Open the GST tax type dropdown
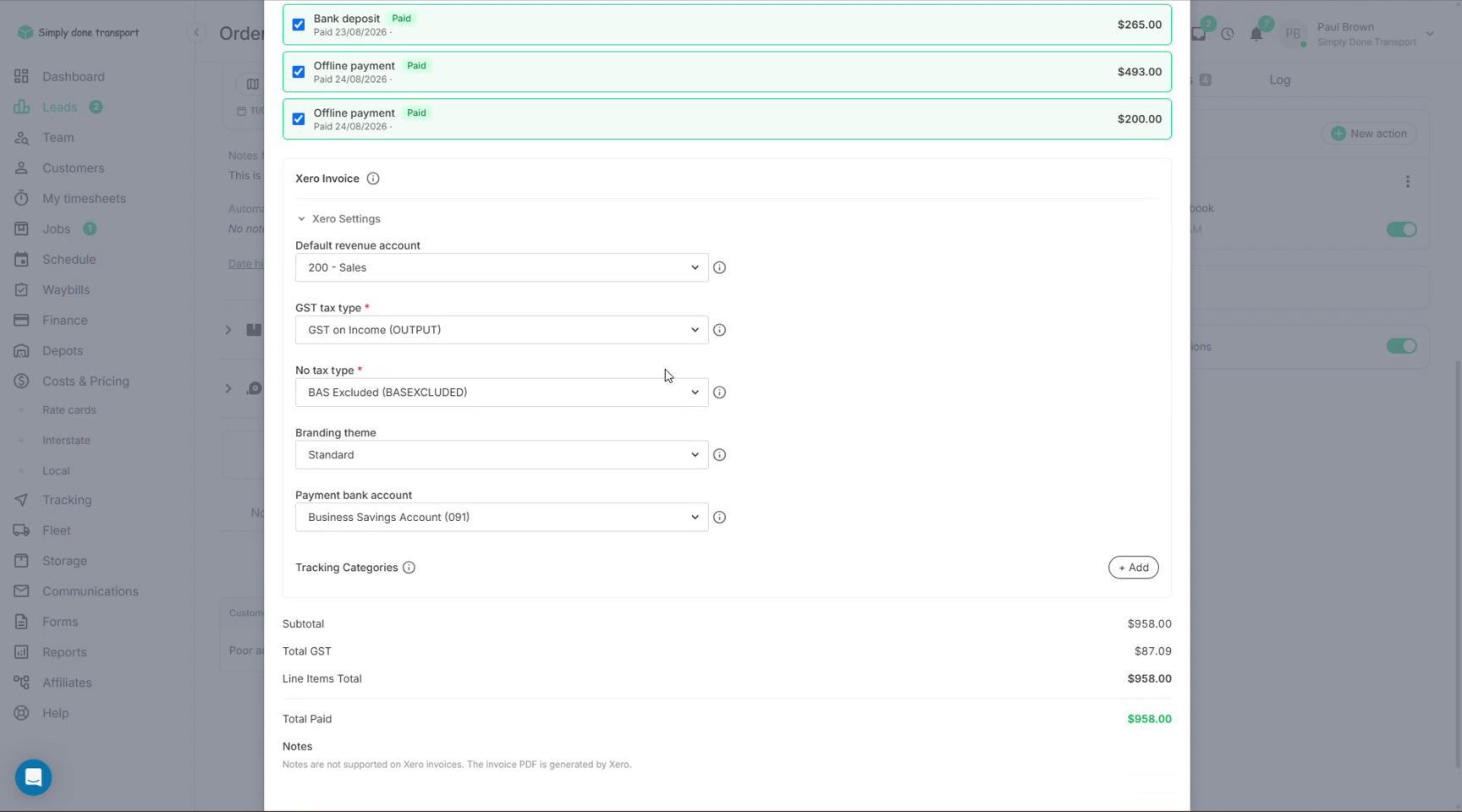This screenshot has height=812, width=1462. coord(502,330)
